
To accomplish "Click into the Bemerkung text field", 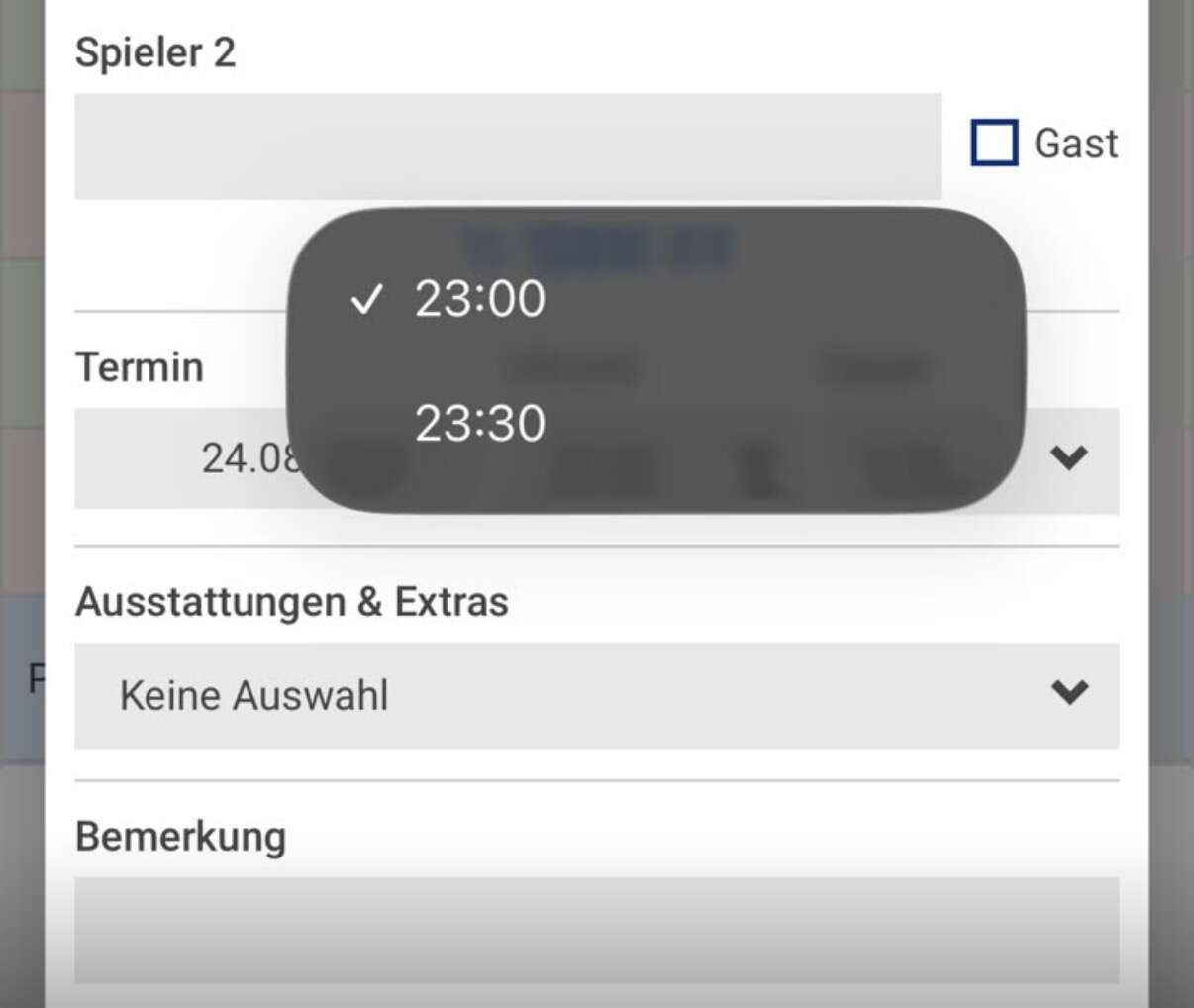I will coord(597,930).
